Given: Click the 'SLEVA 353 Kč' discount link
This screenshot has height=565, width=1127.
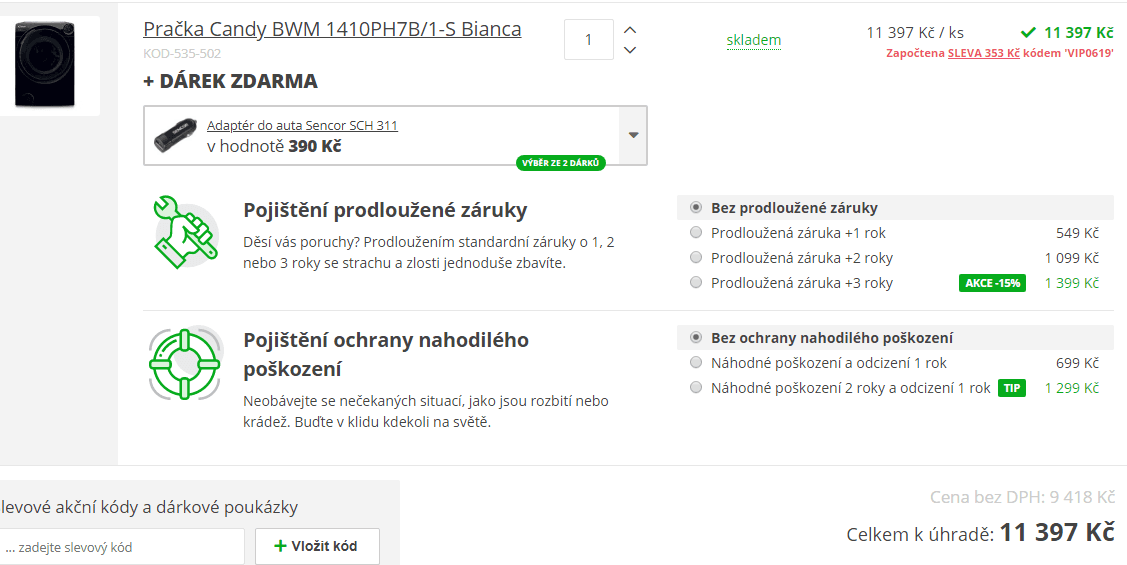Looking at the screenshot, I should [983, 53].
